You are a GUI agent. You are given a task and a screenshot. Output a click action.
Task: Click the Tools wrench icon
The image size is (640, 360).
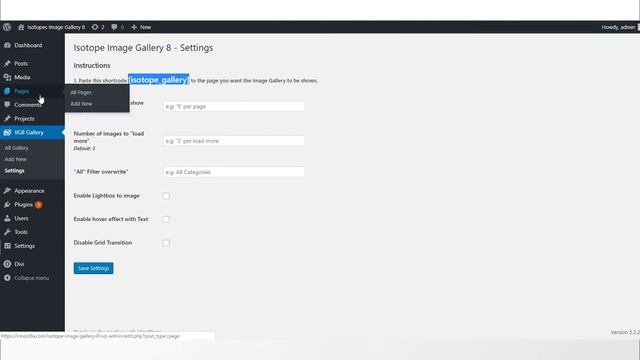coord(7,232)
